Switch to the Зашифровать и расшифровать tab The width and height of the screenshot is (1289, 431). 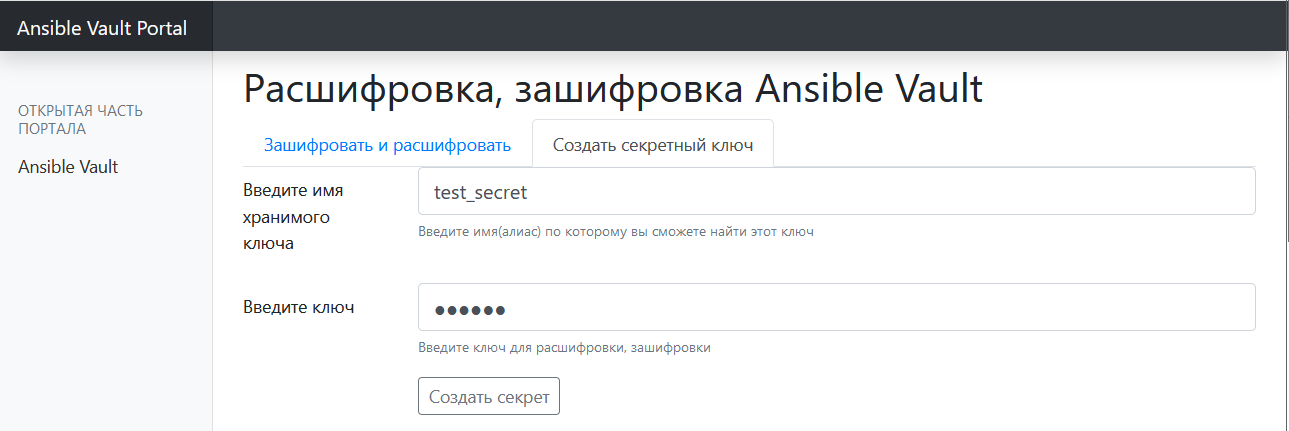(387, 145)
